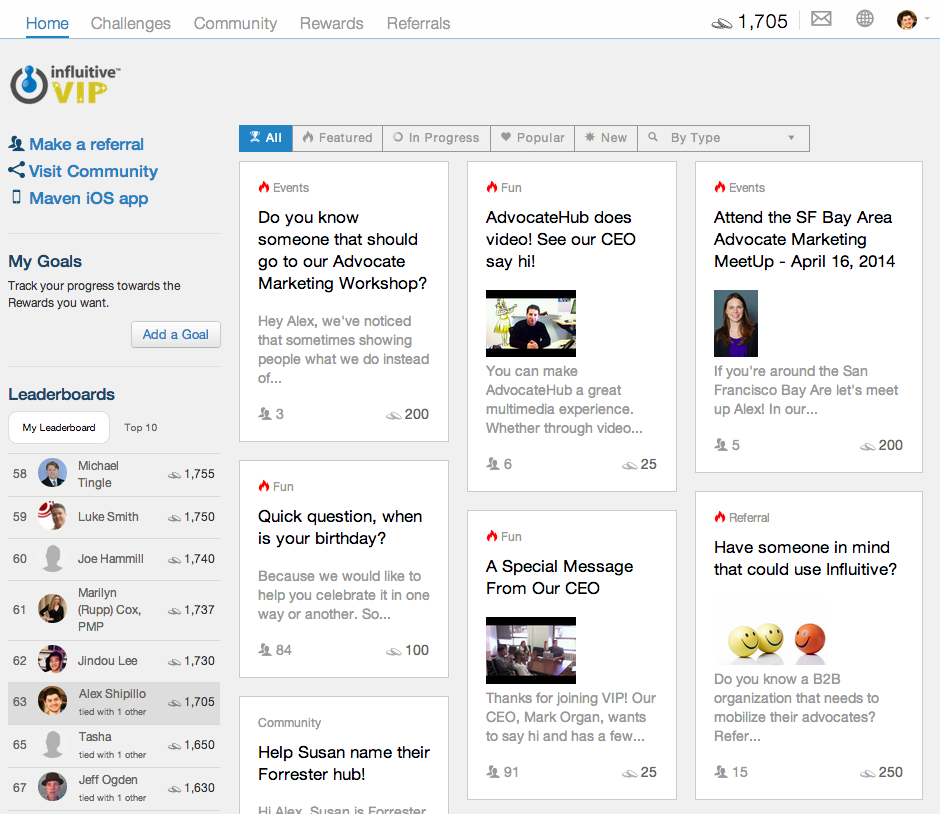Click the participant count icon on the CEO message card
This screenshot has width=940, height=814.
[493, 771]
